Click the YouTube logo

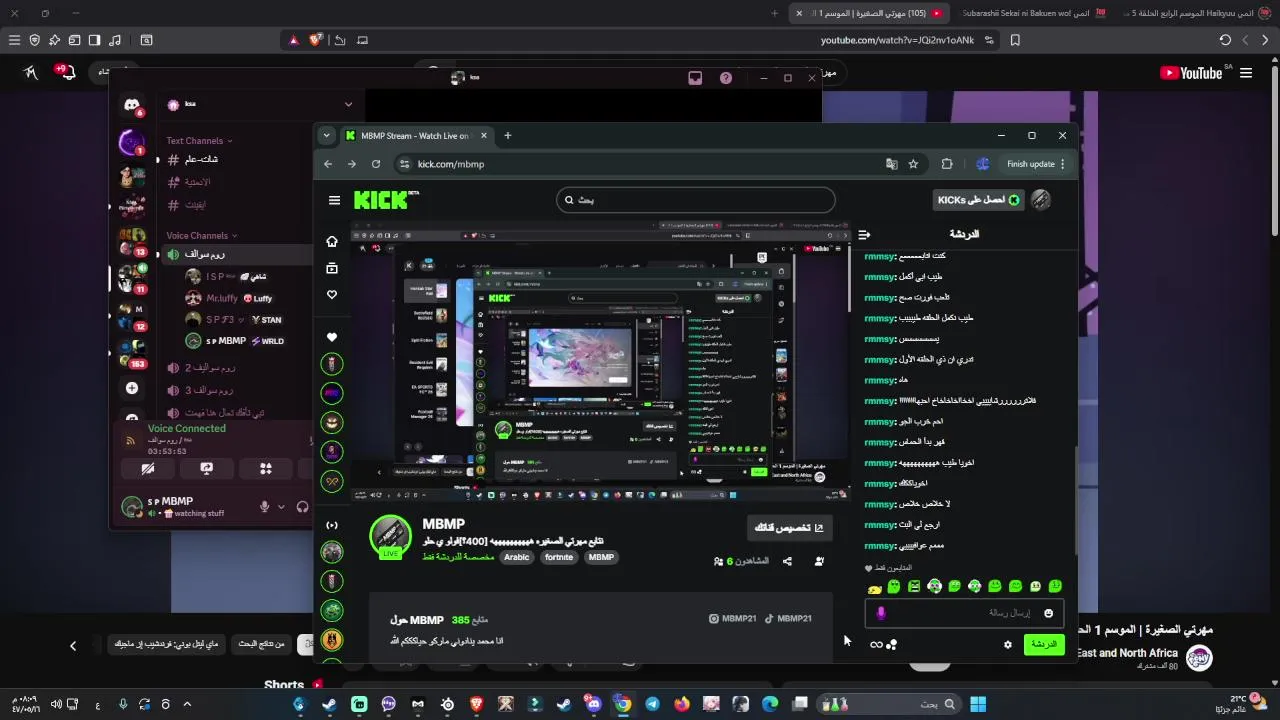tap(1191, 73)
